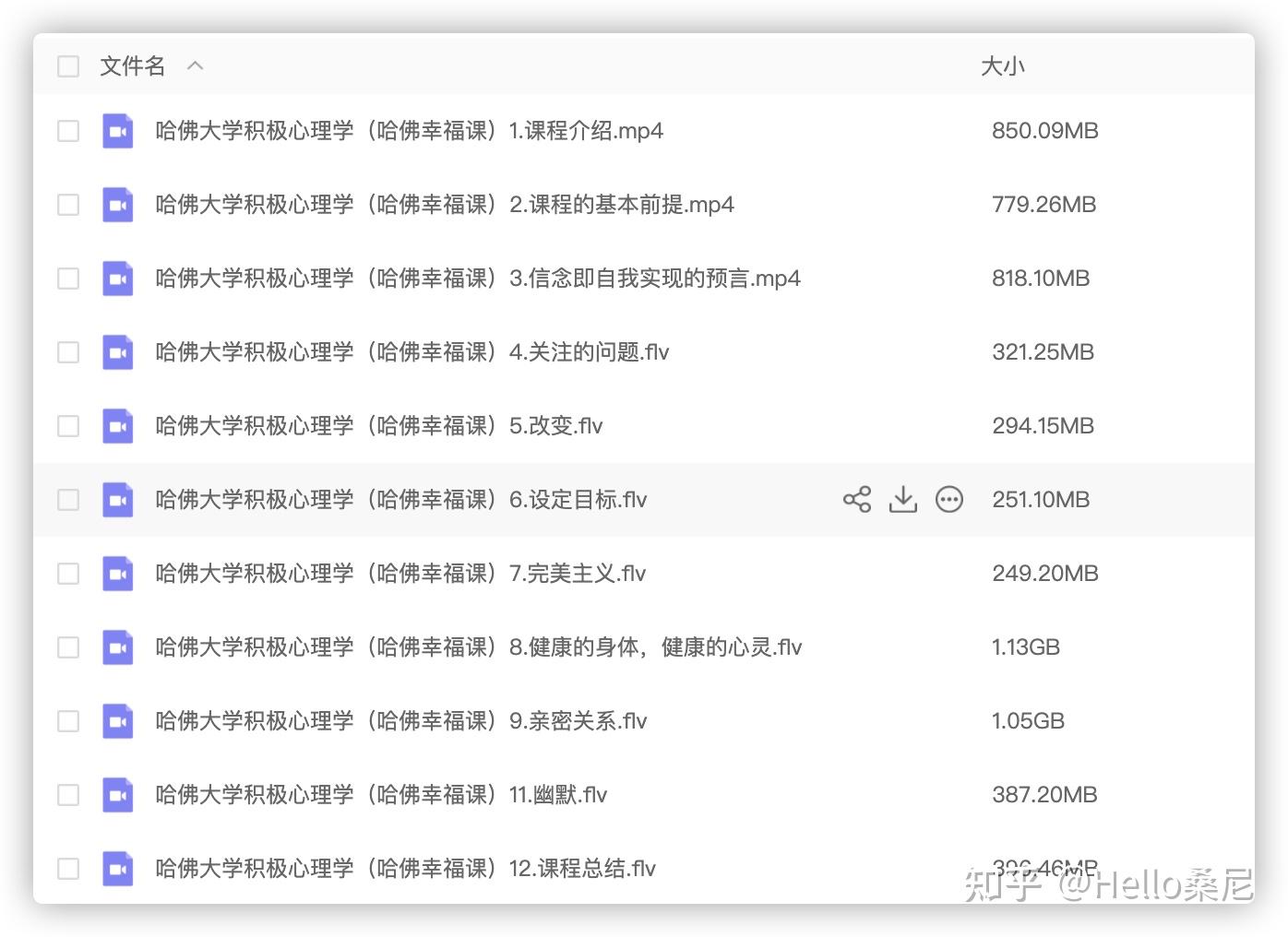Click the video icon for 11.幽默.flv
The height and width of the screenshot is (937, 1288).
click(117, 795)
